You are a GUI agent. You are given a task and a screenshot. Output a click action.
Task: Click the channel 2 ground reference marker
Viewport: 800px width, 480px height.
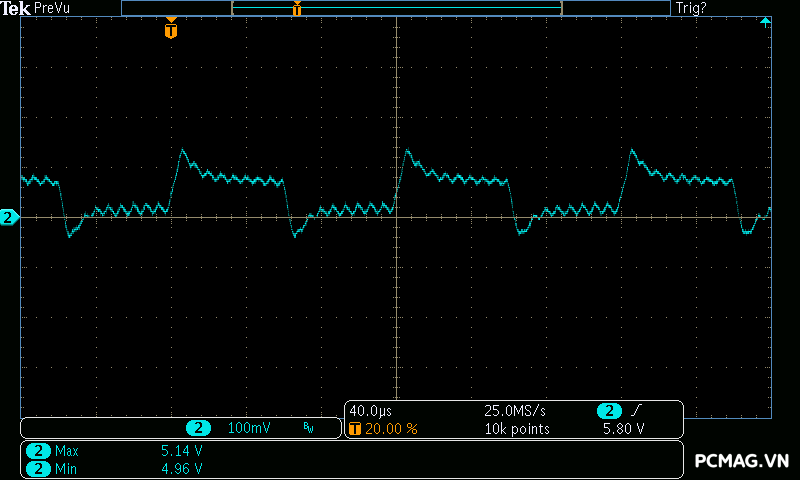[x=9, y=217]
